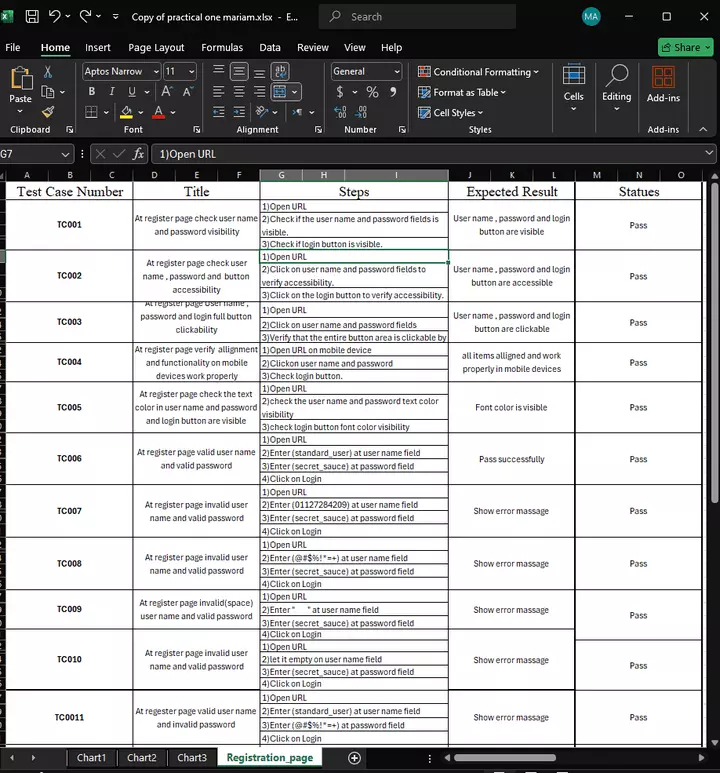Click the green Share button
Image resolution: width=720 pixels, height=773 pixels.
pyautogui.click(x=685, y=47)
